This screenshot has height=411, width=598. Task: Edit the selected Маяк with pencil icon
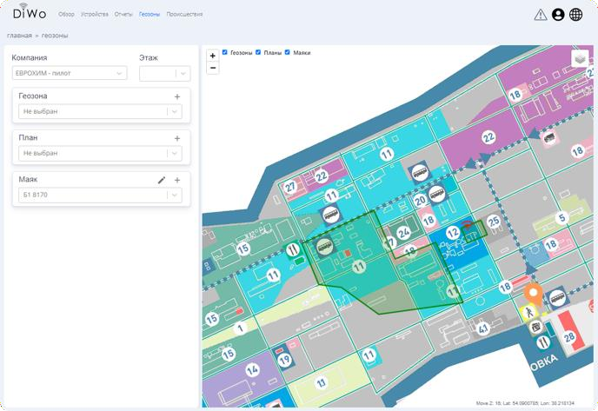(x=162, y=180)
